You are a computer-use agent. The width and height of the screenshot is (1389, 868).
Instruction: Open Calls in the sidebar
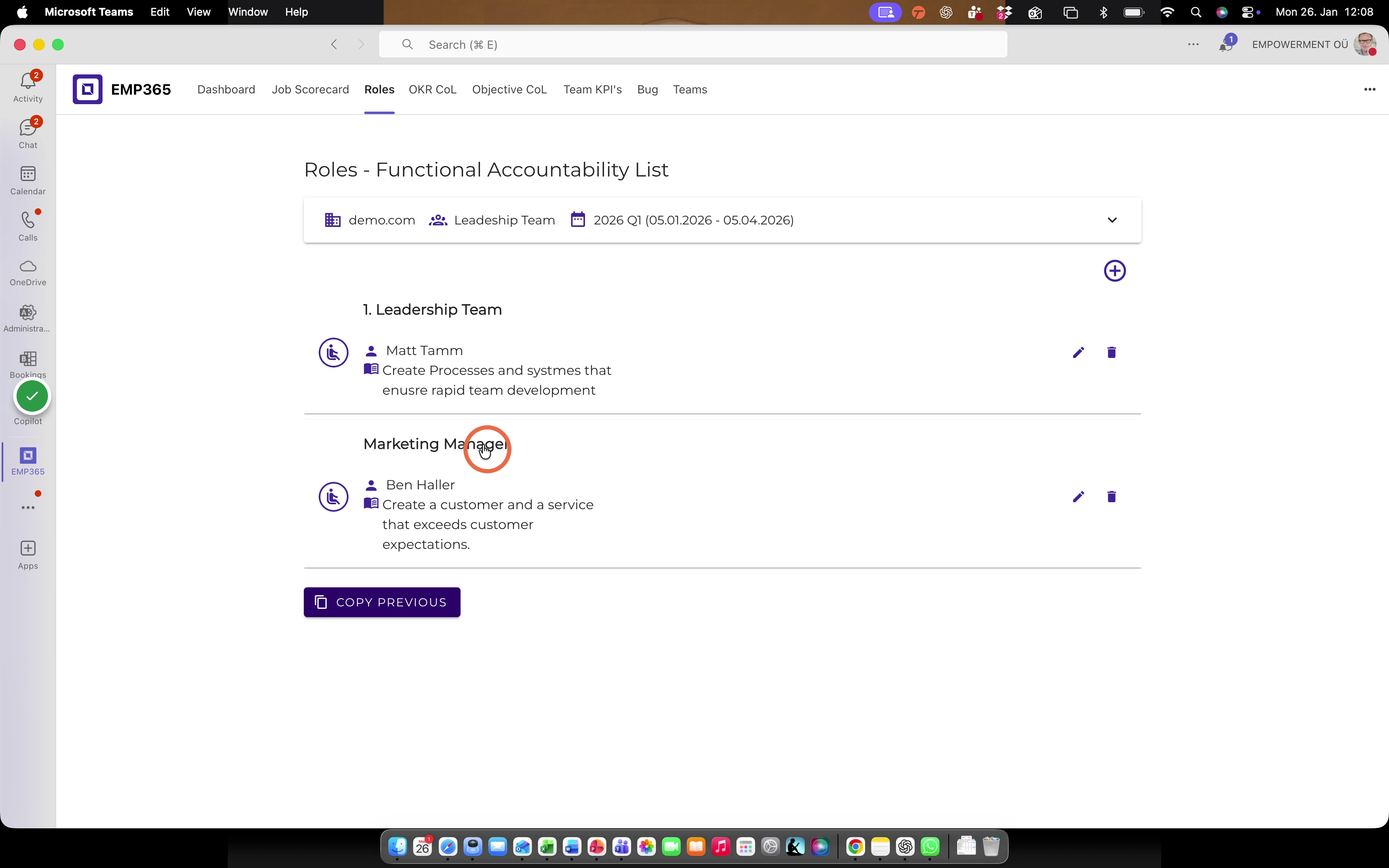(28, 226)
